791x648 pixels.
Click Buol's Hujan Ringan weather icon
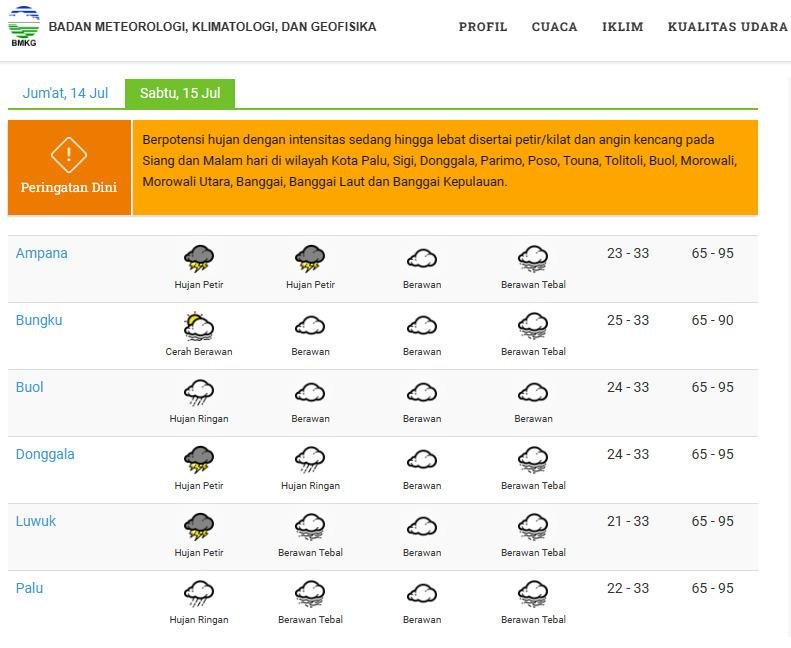tap(199, 393)
